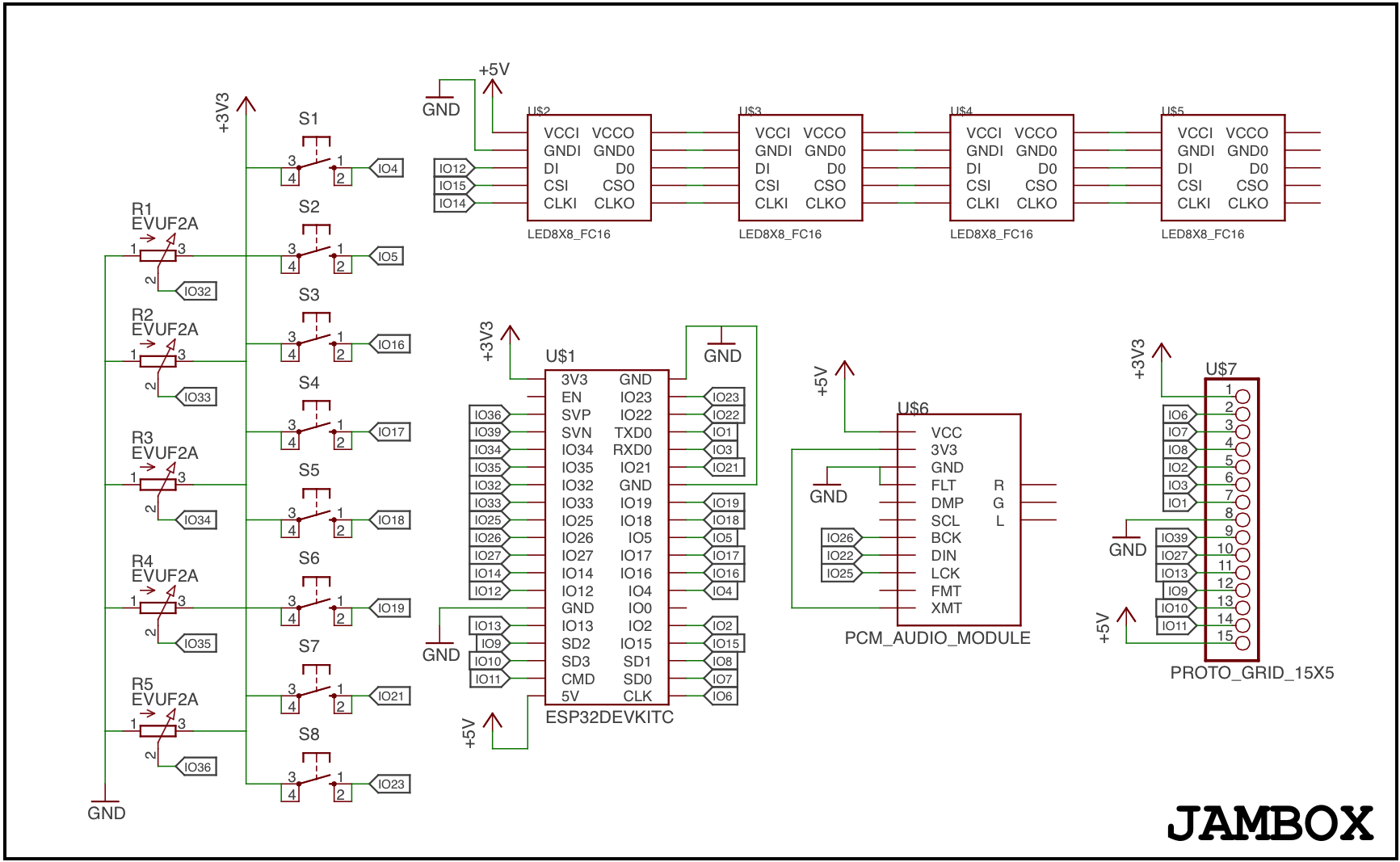Image resolution: width=1400 pixels, height=862 pixels.
Task: Click the XMT pin name on the audio module
Action: click(946, 608)
